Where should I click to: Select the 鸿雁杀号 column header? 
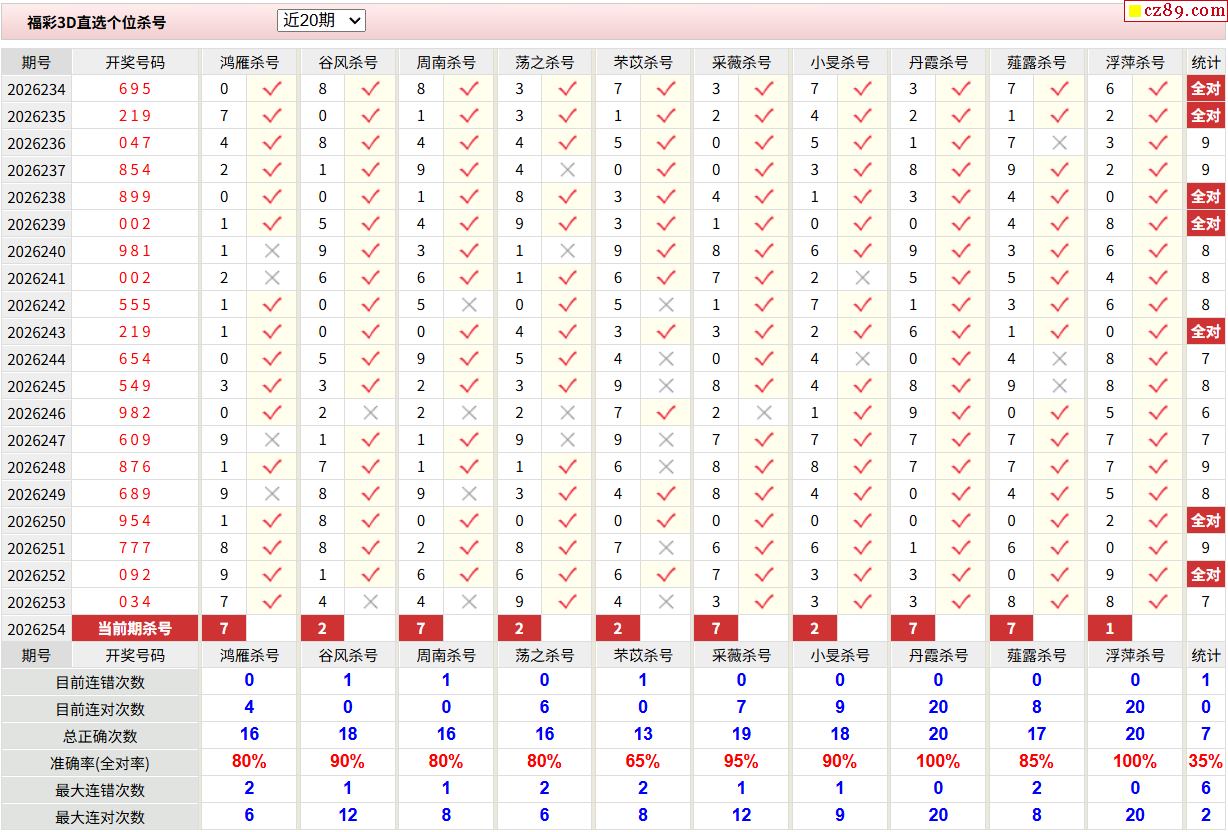pos(249,62)
